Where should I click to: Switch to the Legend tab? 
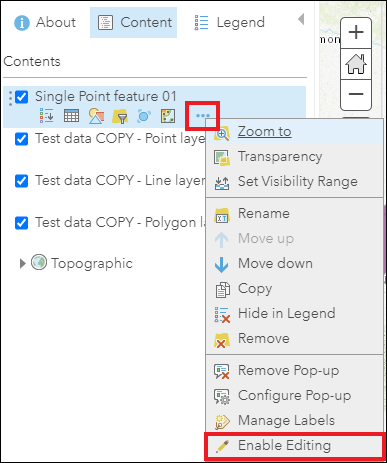(229, 22)
